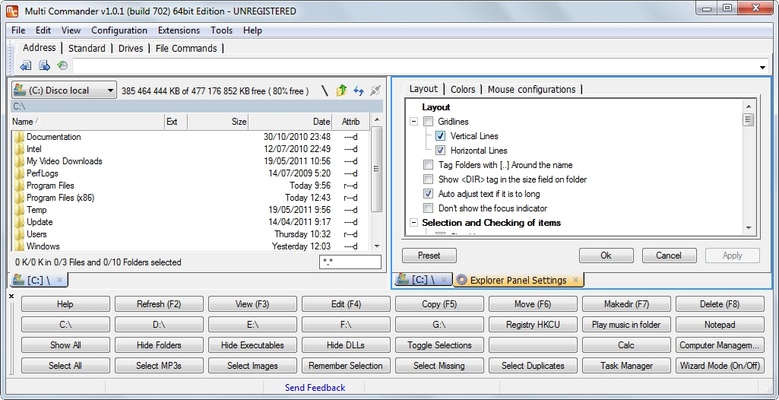The image size is (779, 400).
Task: Confirm settings with the Ok button
Action: (x=606, y=255)
